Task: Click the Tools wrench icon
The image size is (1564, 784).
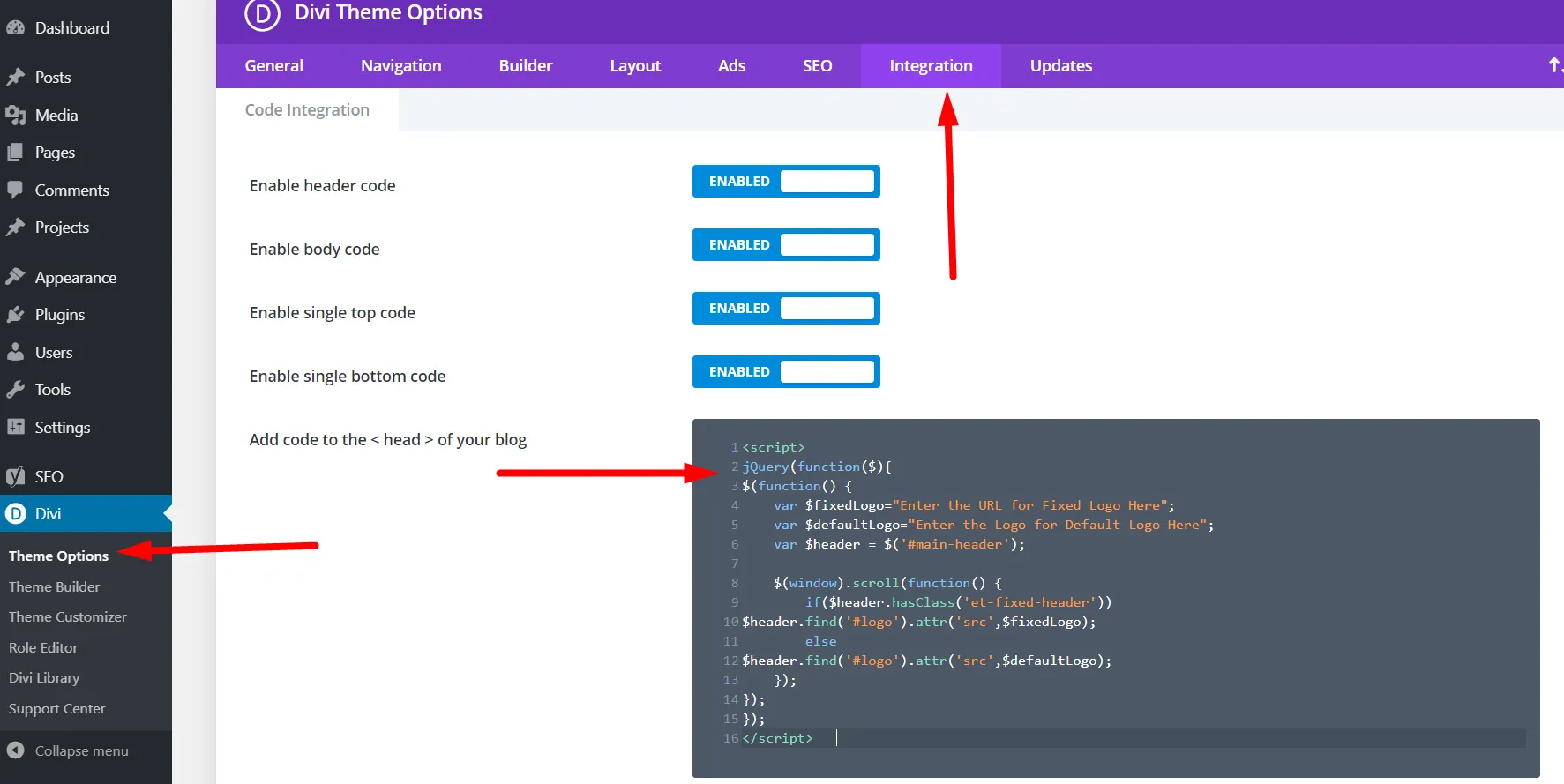Action: pos(15,389)
